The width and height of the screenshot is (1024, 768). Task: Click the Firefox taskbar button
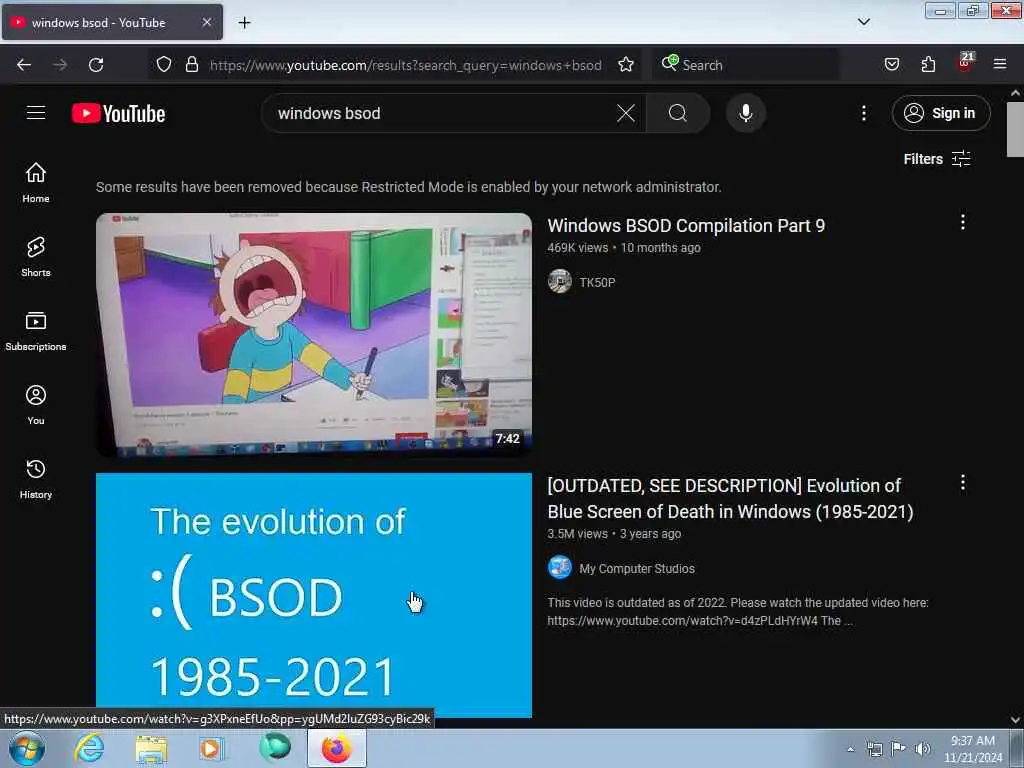click(x=336, y=748)
